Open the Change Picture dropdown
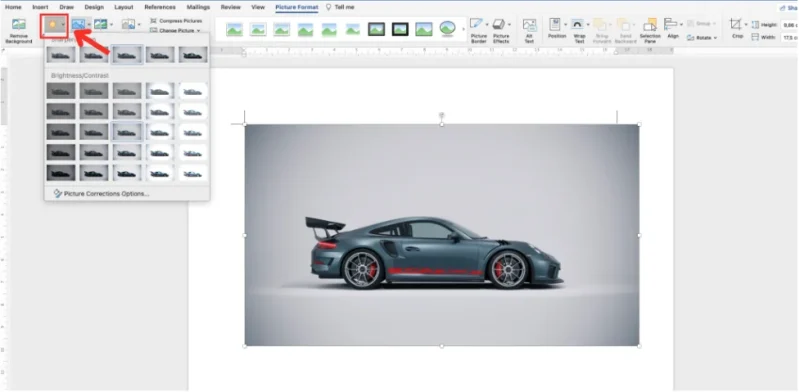Viewport: 800px width, 392px height. pos(175,30)
